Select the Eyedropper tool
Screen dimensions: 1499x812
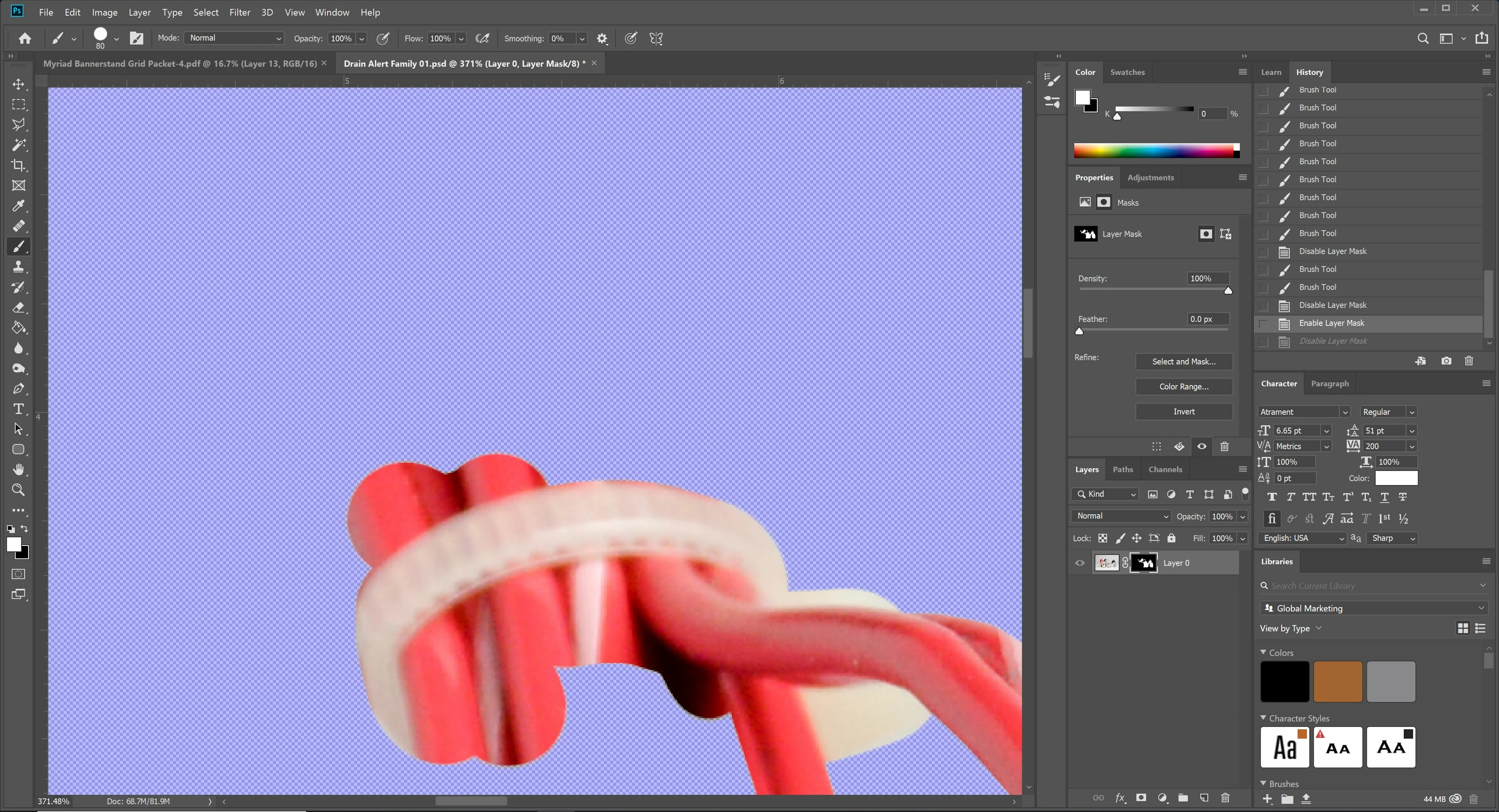pyautogui.click(x=19, y=206)
